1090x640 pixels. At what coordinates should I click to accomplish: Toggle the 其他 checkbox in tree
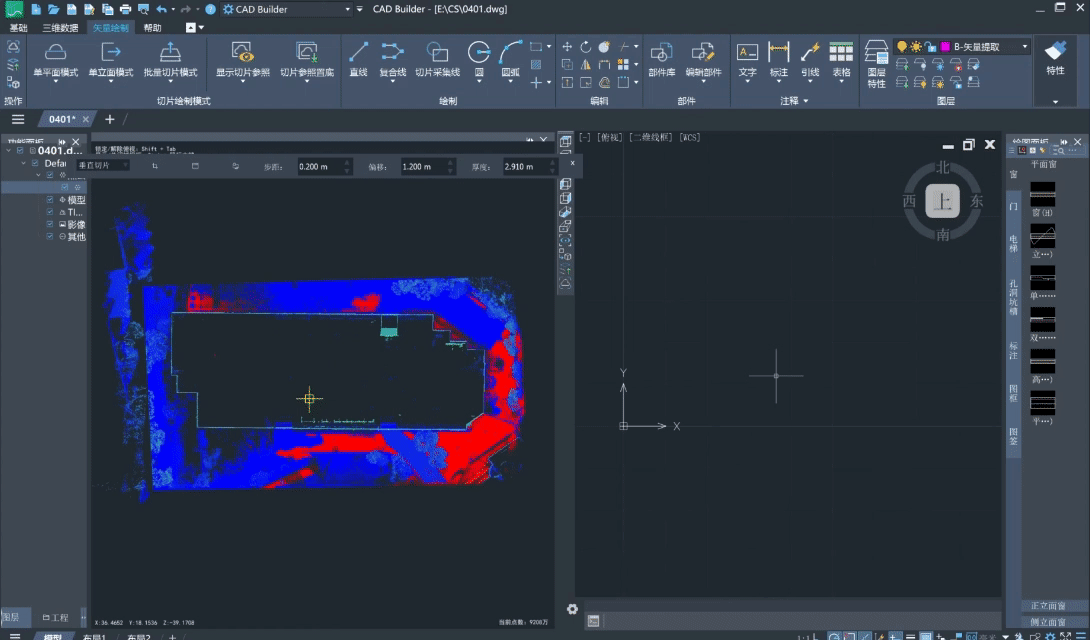point(50,237)
